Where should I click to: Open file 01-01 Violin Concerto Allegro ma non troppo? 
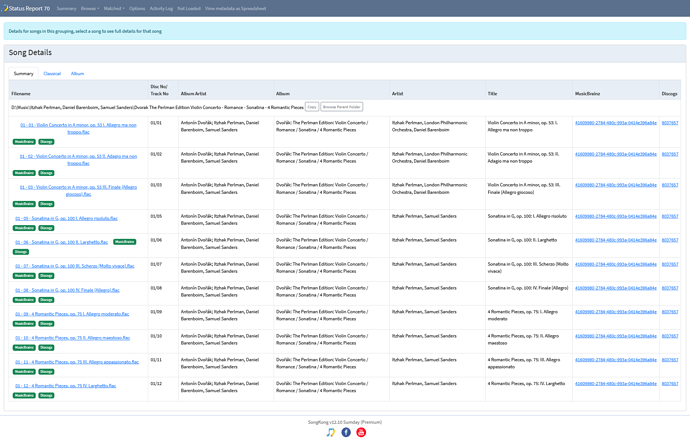[78, 128]
